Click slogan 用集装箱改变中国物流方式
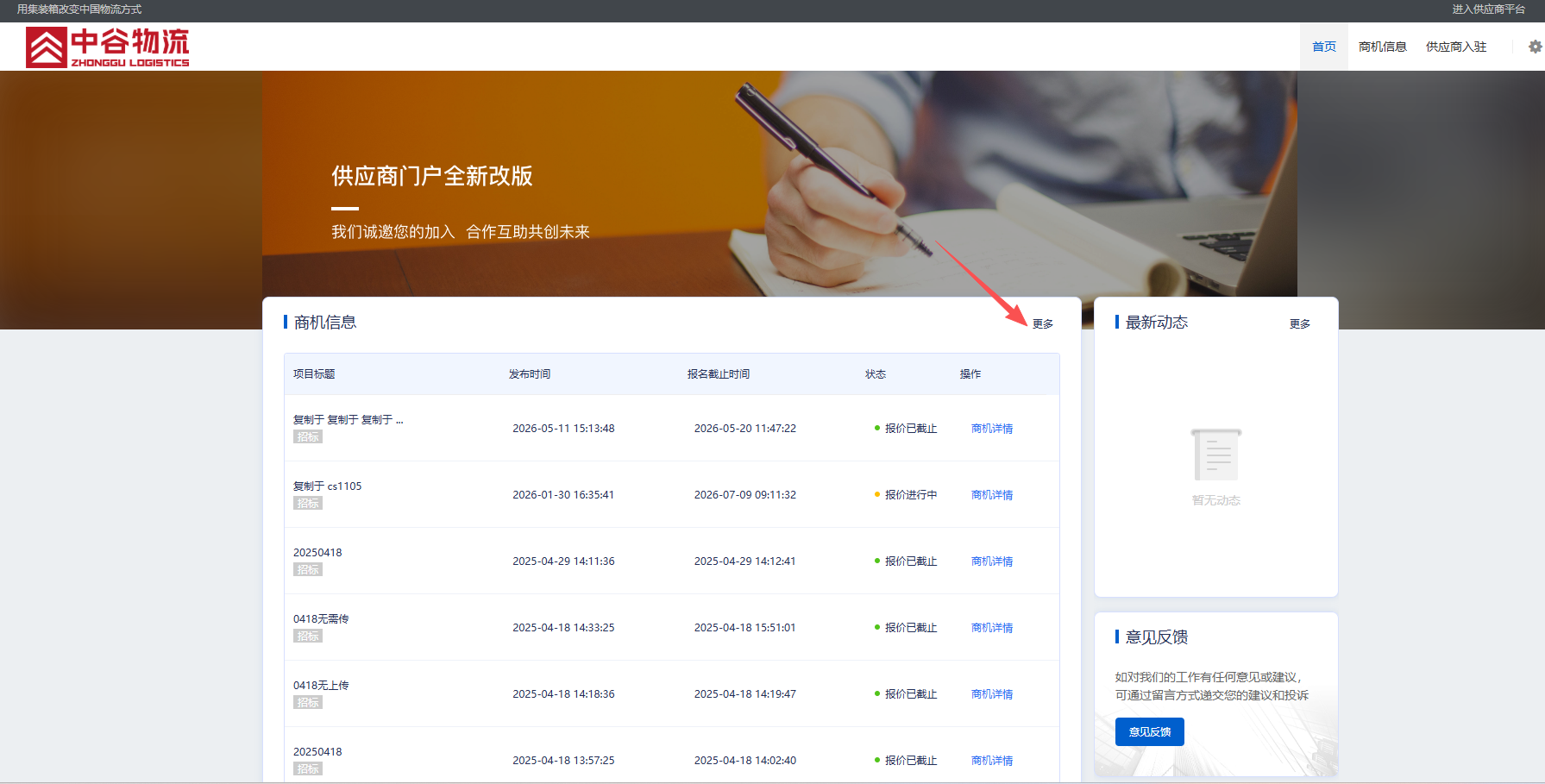The width and height of the screenshot is (1545, 784). point(79,9)
